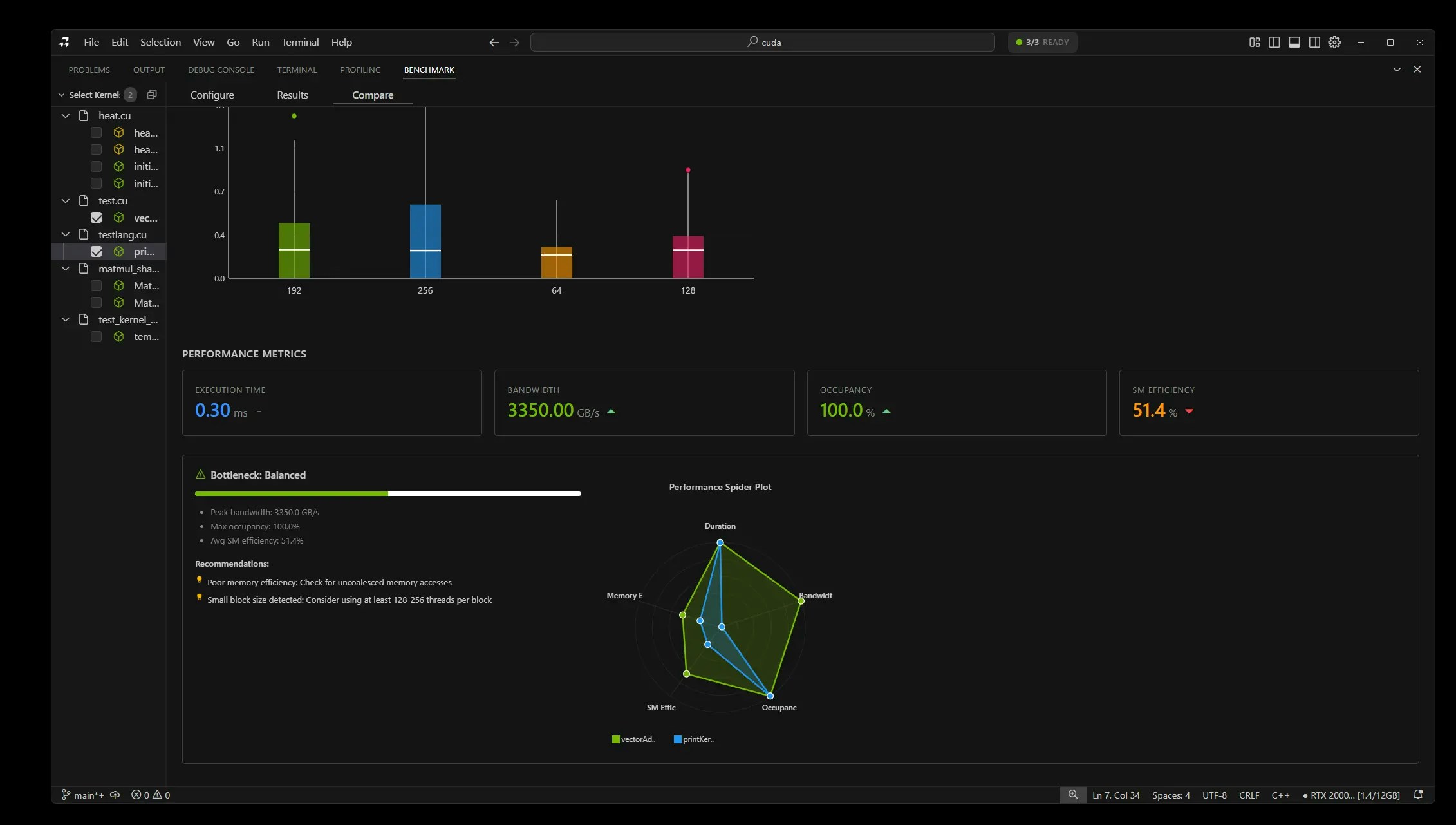Toggle the primary sidebar layout icon
Viewport: 1456px width, 825px height.
pos(1274,43)
